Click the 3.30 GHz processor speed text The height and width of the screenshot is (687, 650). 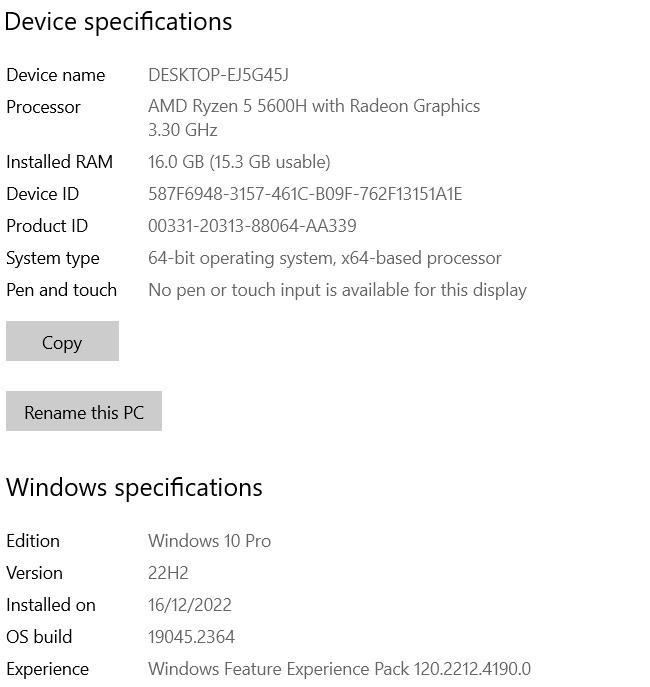(182, 130)
